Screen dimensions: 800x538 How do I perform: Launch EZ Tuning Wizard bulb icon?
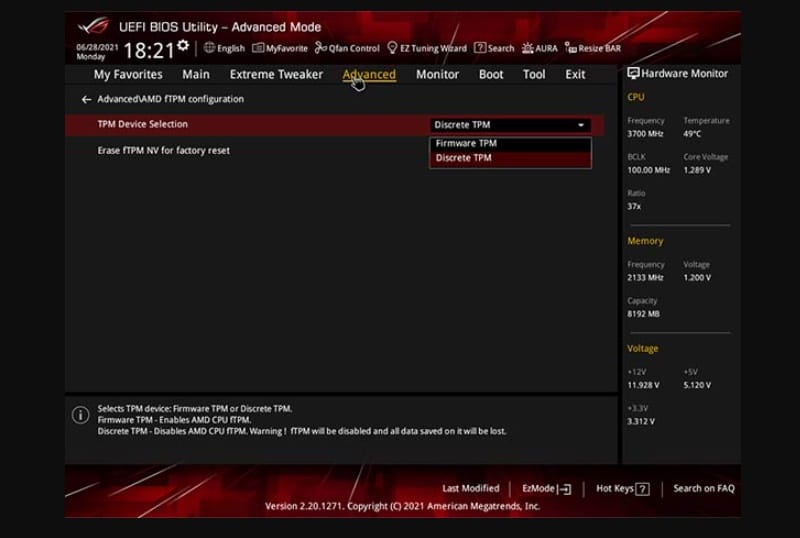(x=392, y=48)
